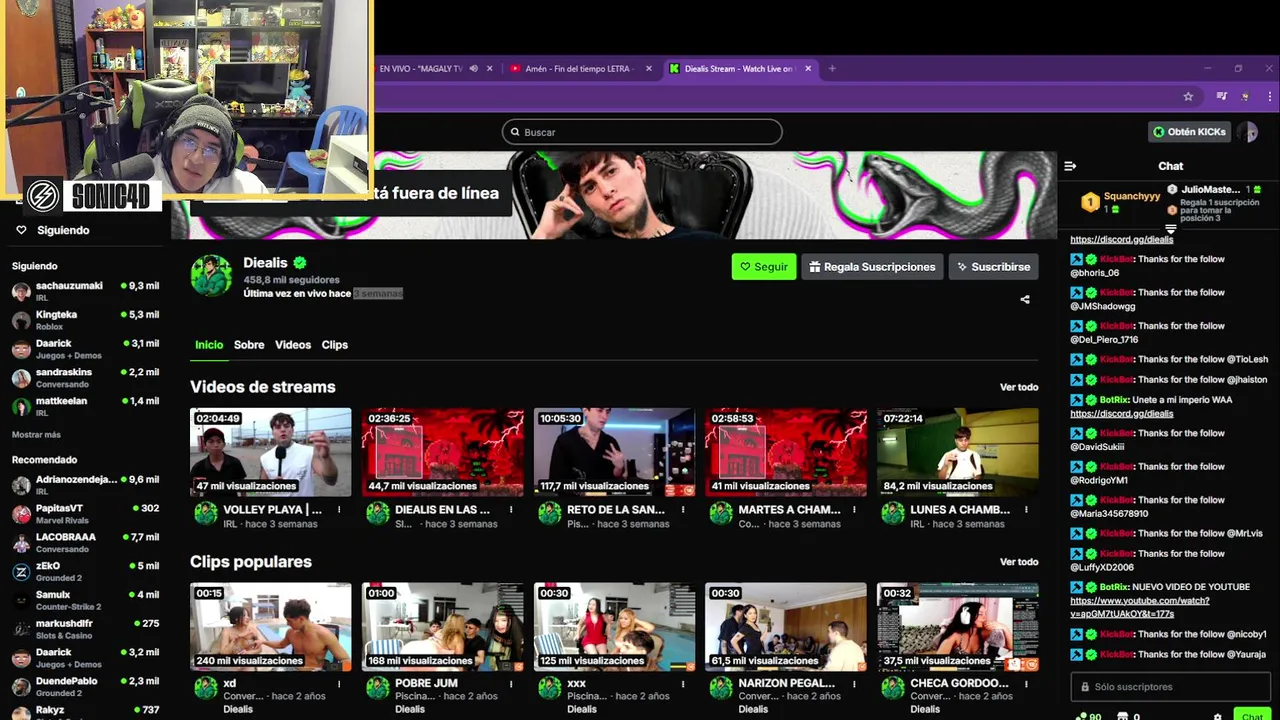Switch to the EN VIVO MAGALY TV browser tab

pos(435,68)
